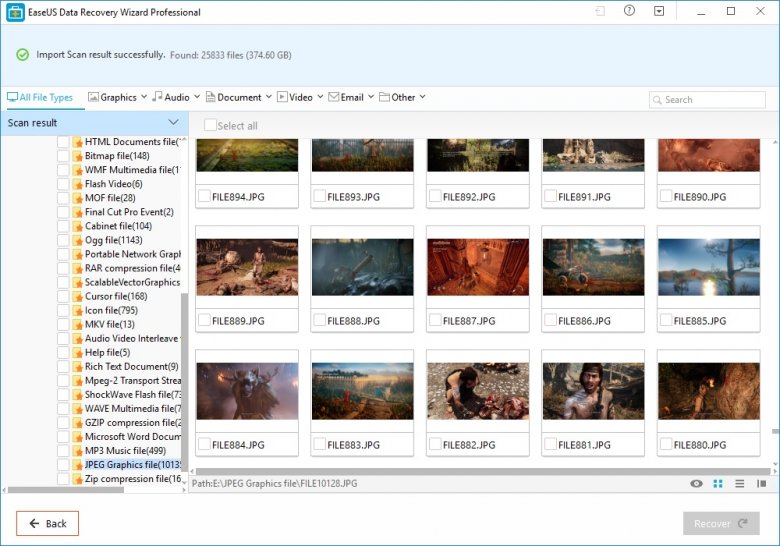Viewport: 780px width, 546px height.
Task: Click the EaseUS app logo icon
Action: (x=15, y=12)
